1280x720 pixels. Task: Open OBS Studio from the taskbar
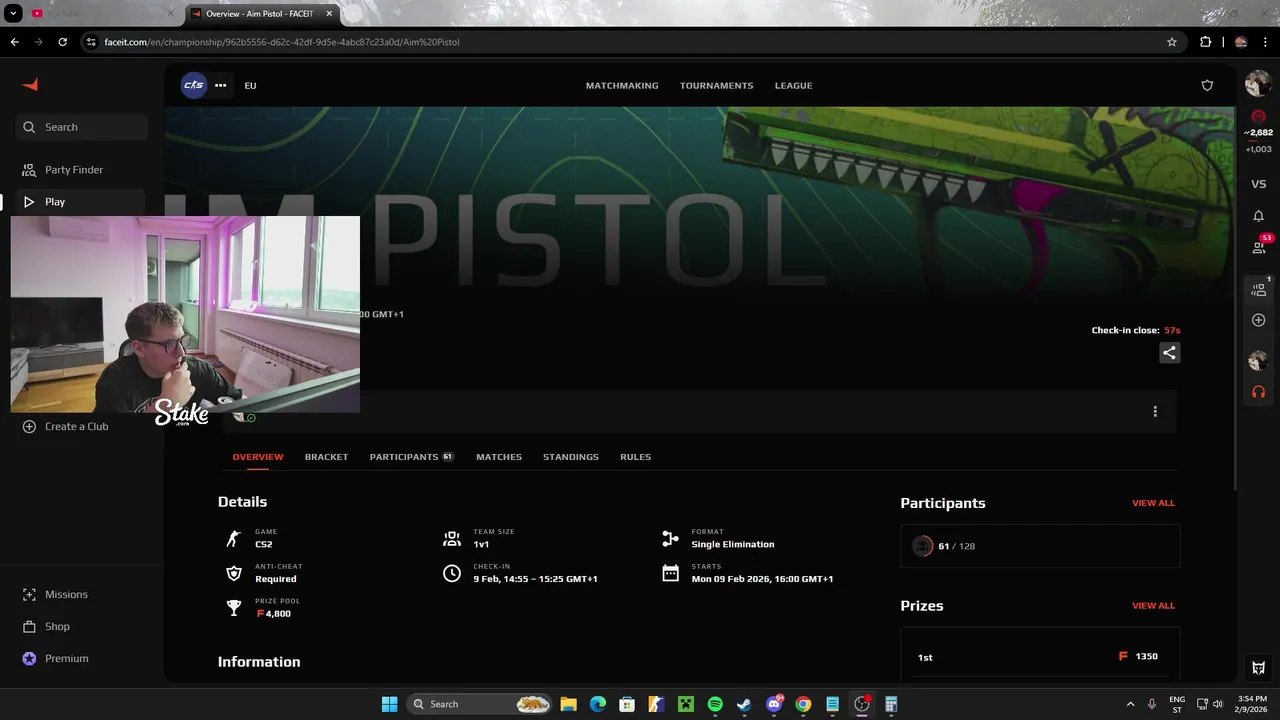pyautogui.click(x=861, y=704)
